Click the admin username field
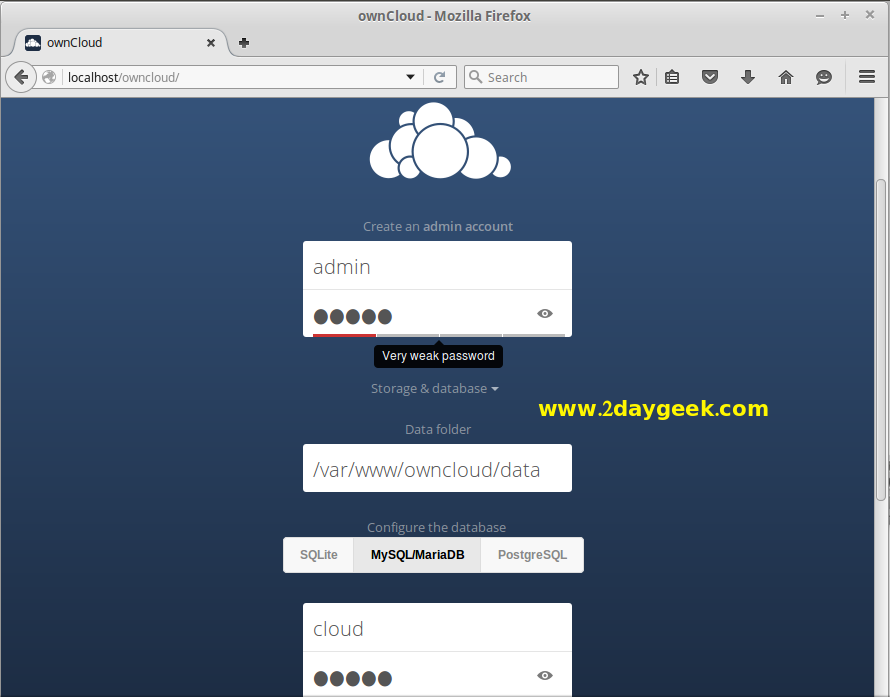Screen dimensions: 890x697 pyautogui.click(x=437, y=266)
